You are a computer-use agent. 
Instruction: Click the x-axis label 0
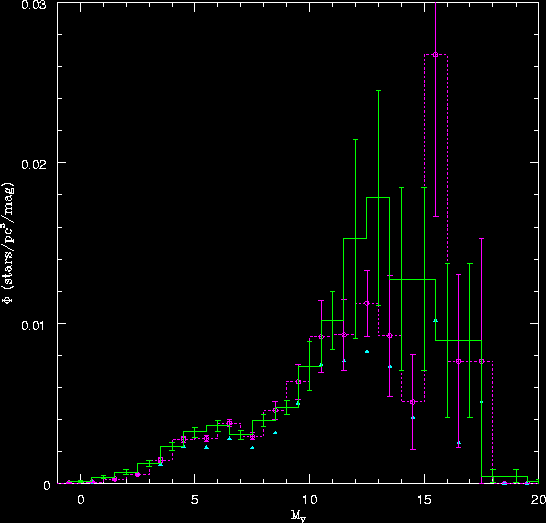pos(80,500)
